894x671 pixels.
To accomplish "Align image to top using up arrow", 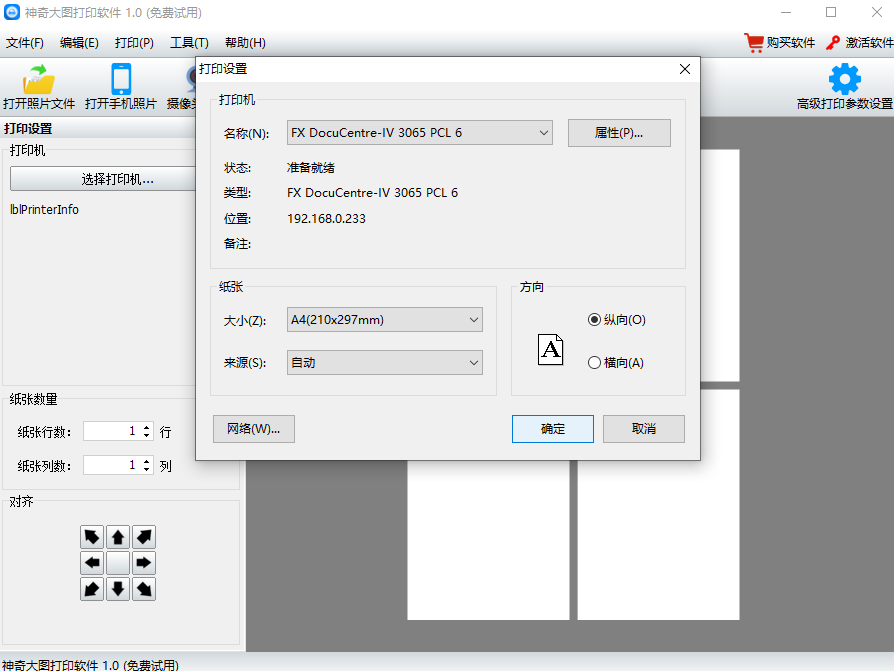I will [x=118, y=536].
